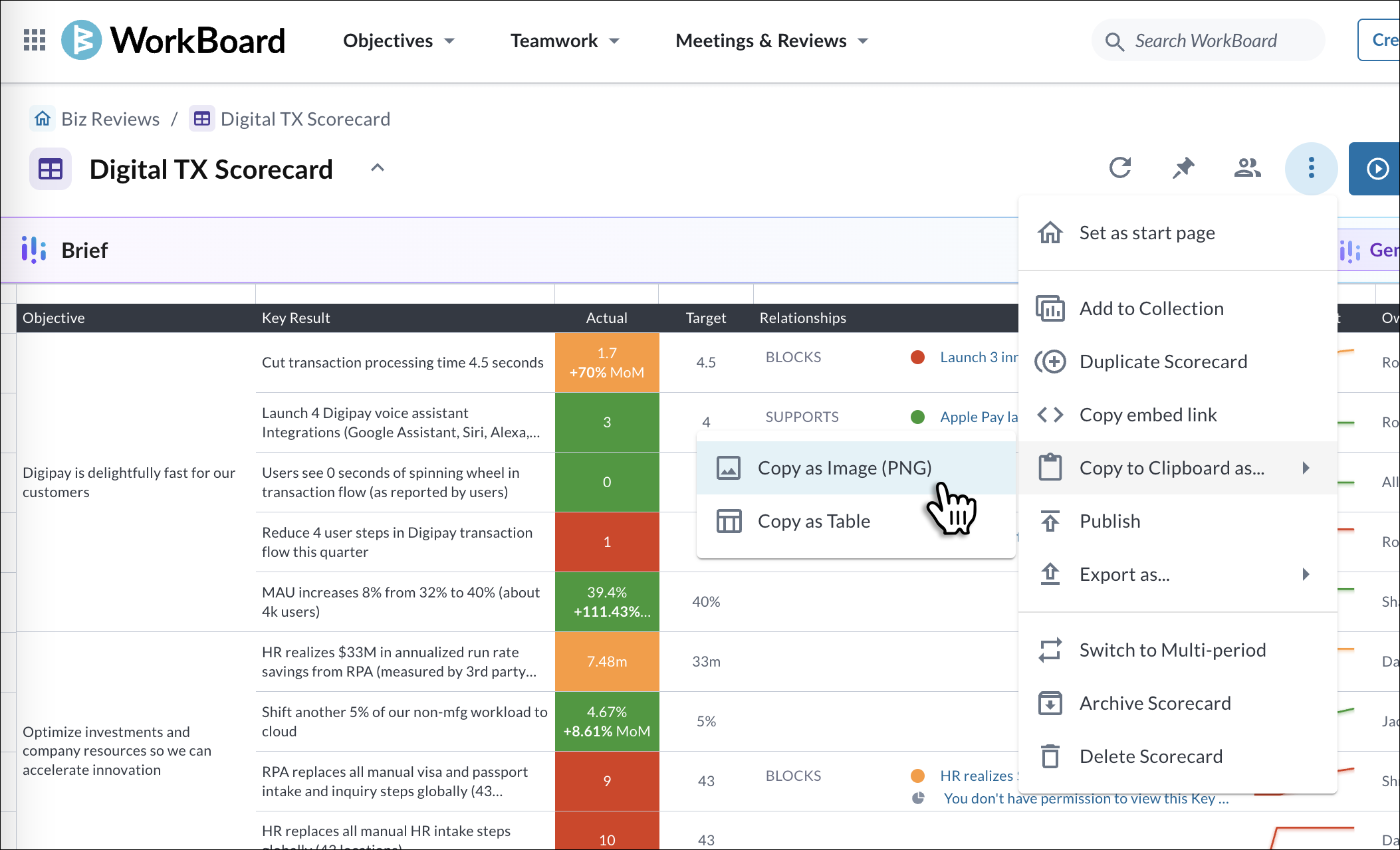Select Set as start page
Screen dimensions: 1400x850
[x=1177, y=233]
